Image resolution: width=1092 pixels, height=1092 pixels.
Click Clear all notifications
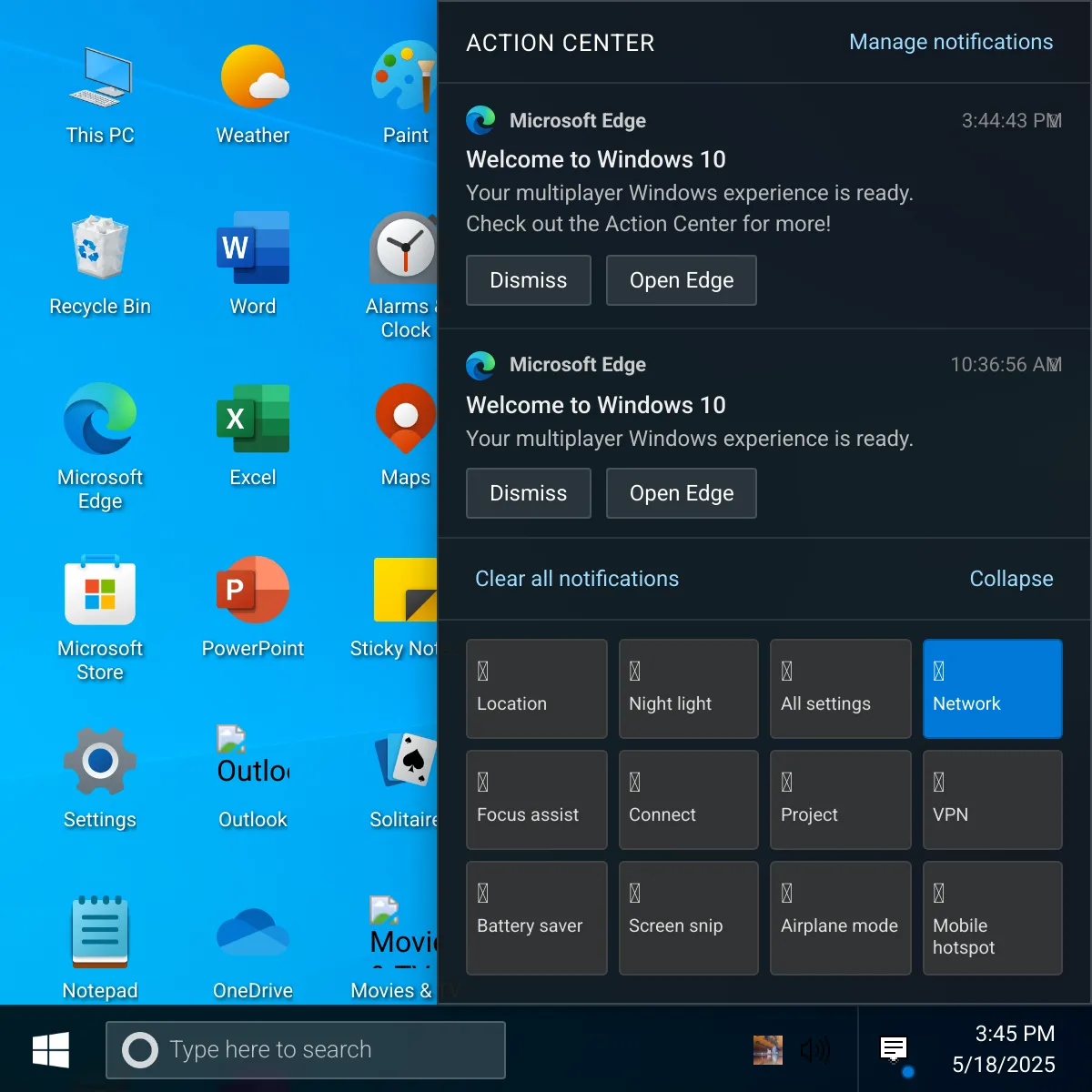577,579
